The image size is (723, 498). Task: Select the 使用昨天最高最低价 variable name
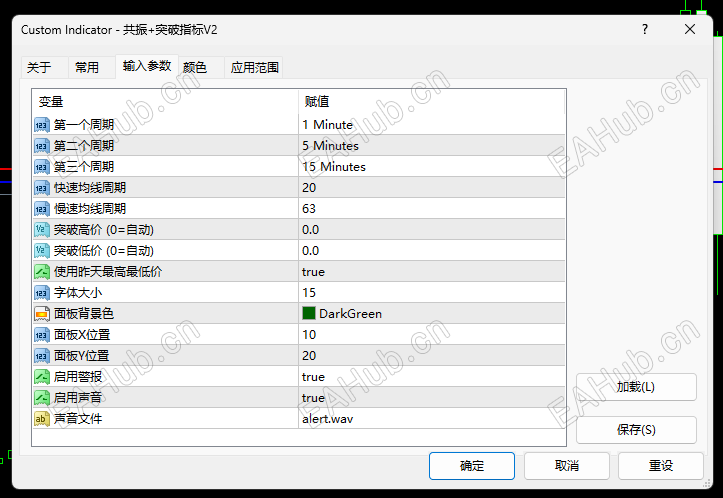click(108, 272)
